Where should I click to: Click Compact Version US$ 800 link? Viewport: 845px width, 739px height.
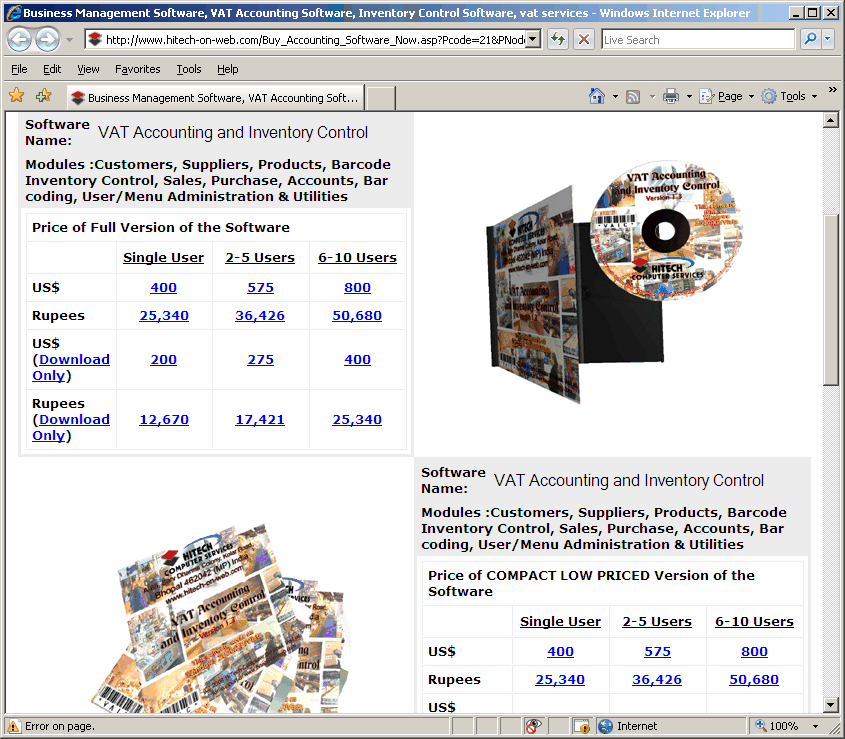754,652
